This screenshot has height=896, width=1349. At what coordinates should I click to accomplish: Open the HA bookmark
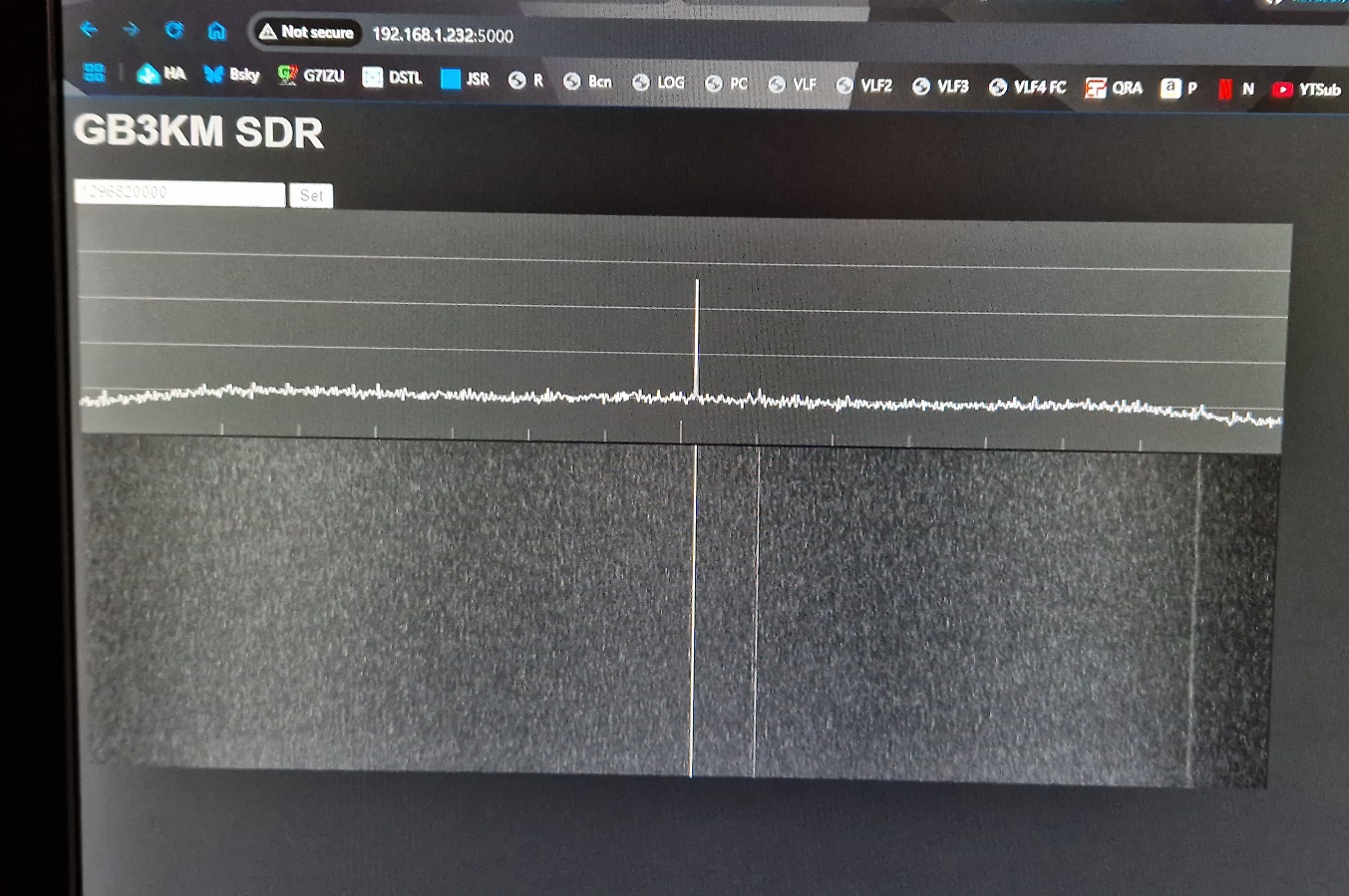[x=162, y=74]
